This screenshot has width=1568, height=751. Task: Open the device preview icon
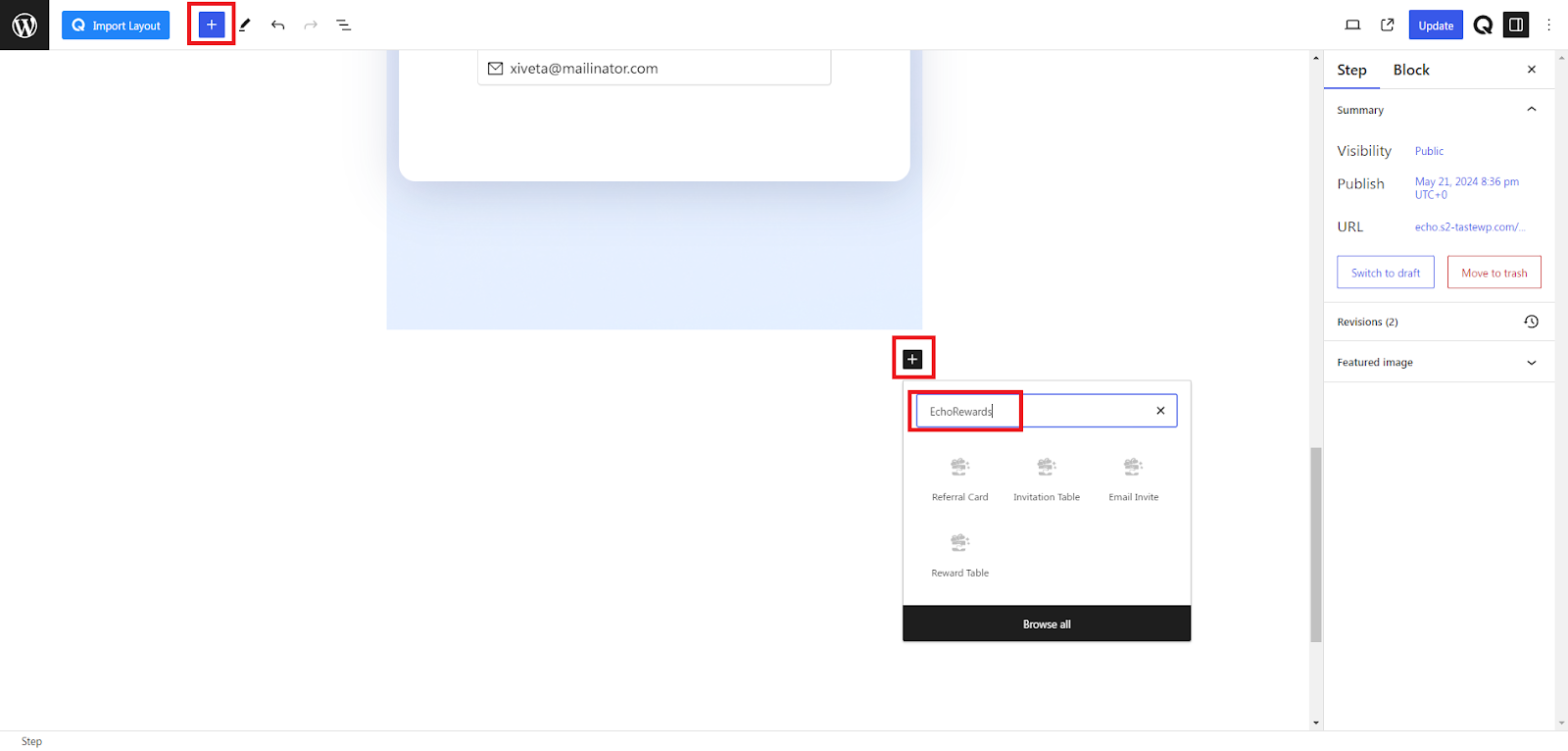tap(1352, 25)
